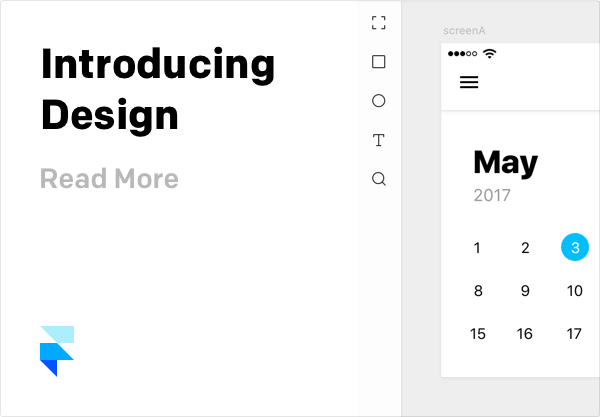Pick day 9 in the calendar
The height and width of the screenshot is (417, 600).
525,291
